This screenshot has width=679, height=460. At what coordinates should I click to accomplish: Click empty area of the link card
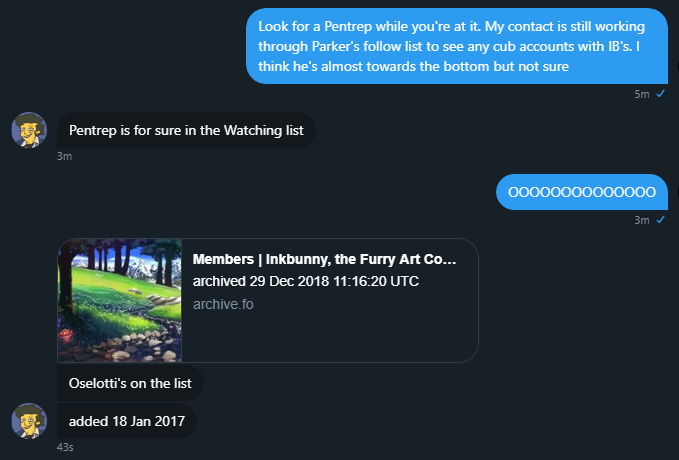pos(329,338)
